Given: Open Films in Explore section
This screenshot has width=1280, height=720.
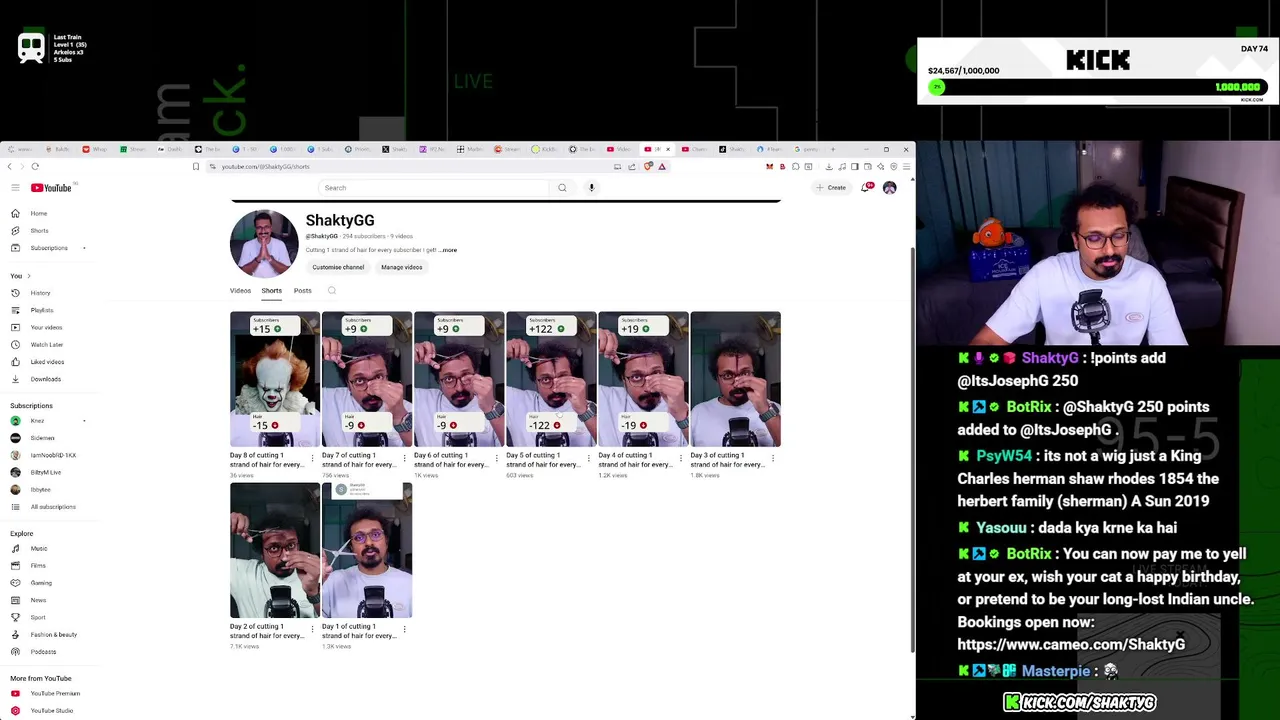Looking at the screenshot, I should click(x=38, y=566).
